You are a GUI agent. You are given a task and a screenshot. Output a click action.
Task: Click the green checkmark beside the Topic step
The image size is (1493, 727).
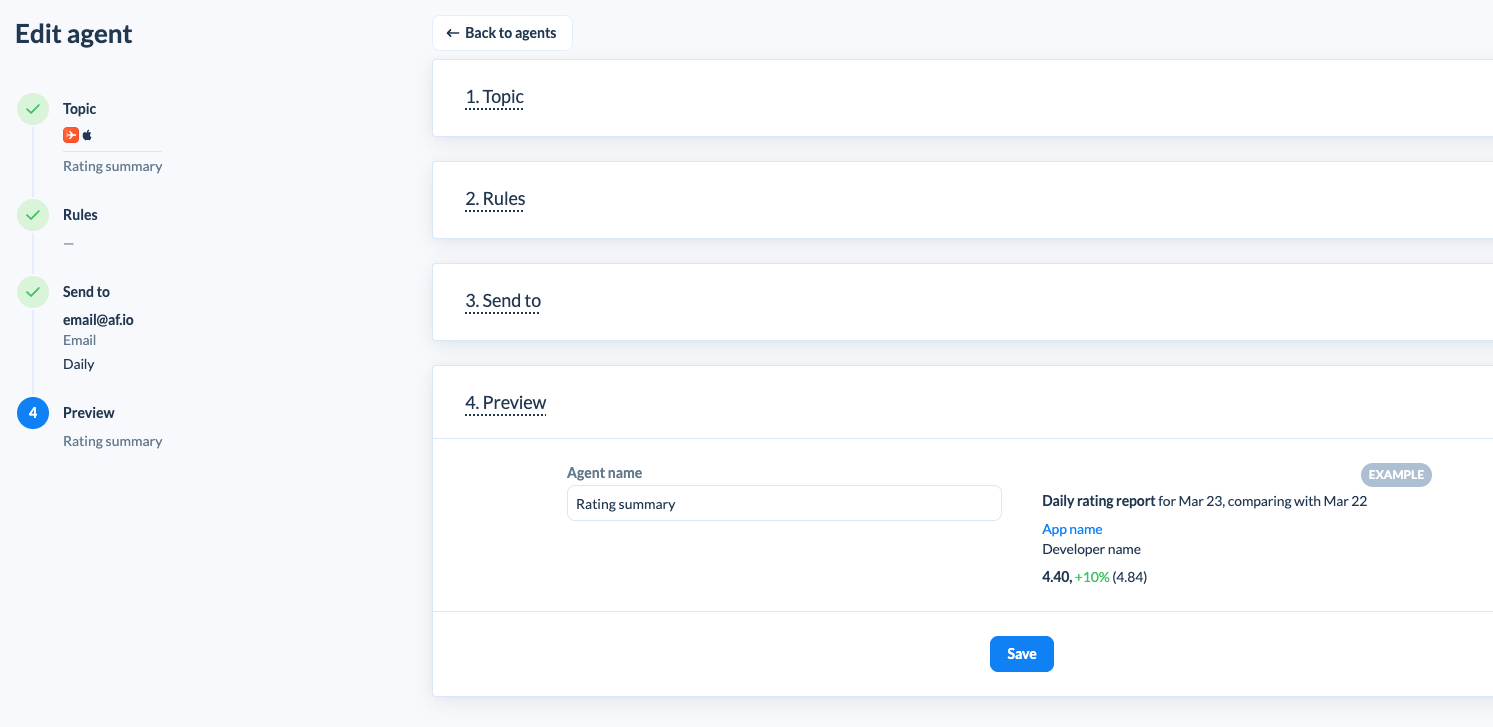point(33,109)
